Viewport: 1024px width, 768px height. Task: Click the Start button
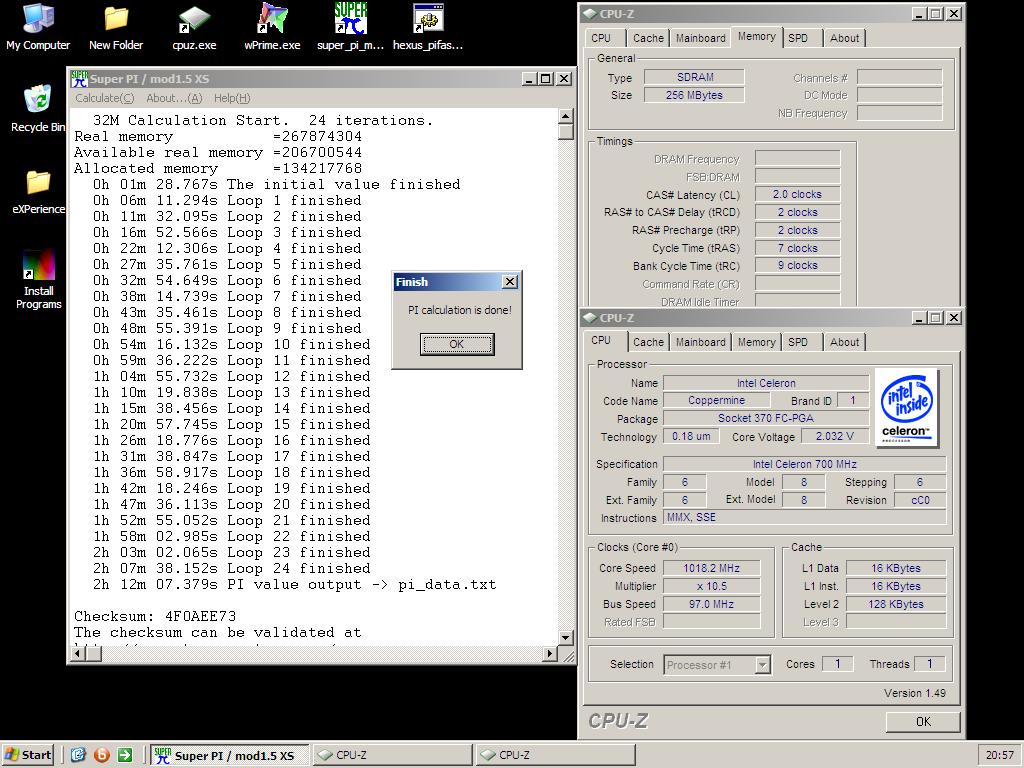28,755
